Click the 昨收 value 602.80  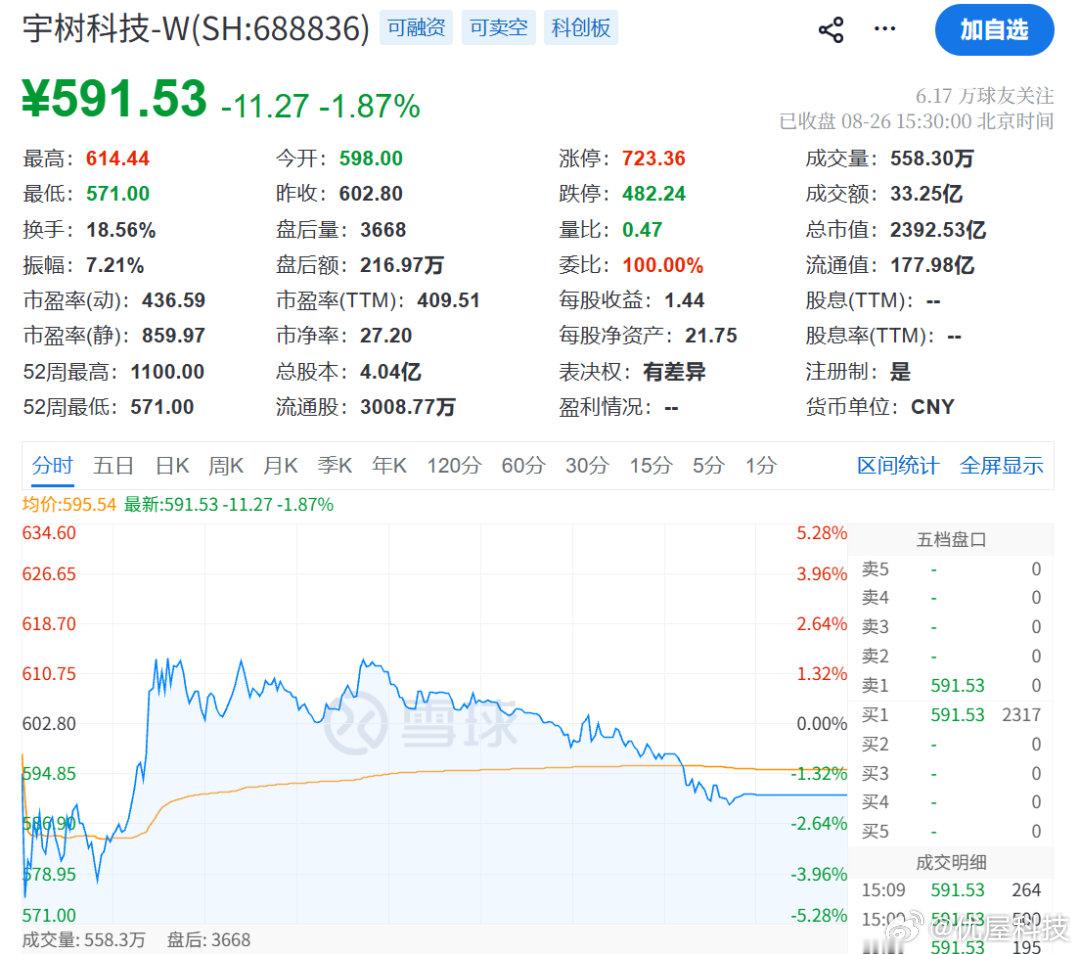[371, 194]
